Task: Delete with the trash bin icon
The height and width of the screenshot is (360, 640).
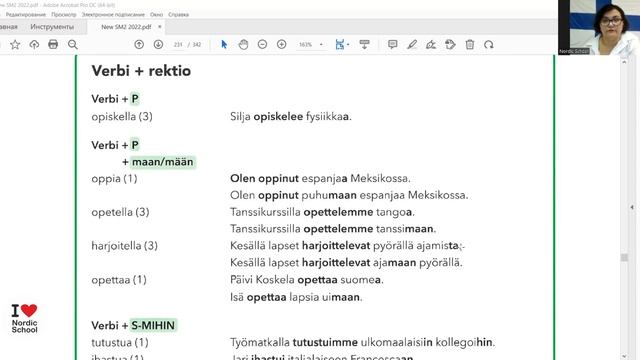Action: tap(470, 44)
